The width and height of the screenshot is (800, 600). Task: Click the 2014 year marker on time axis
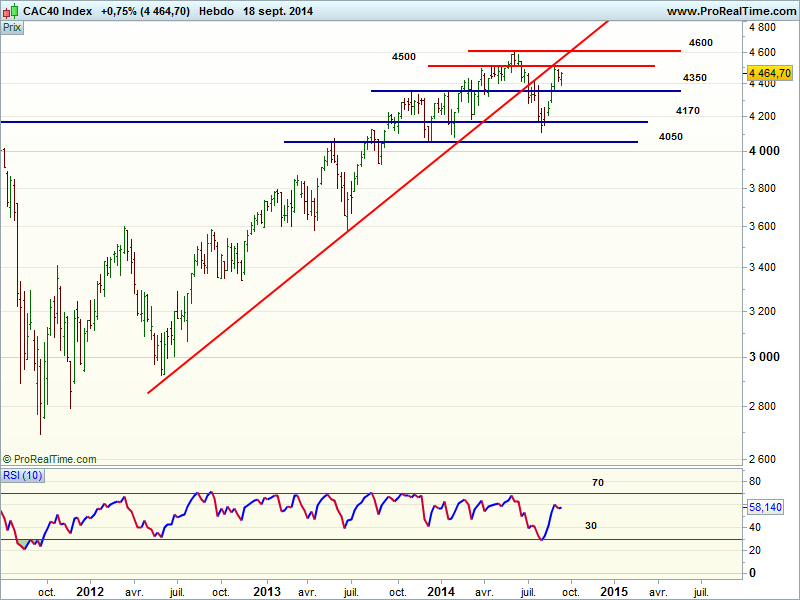[x=440, y=591]
